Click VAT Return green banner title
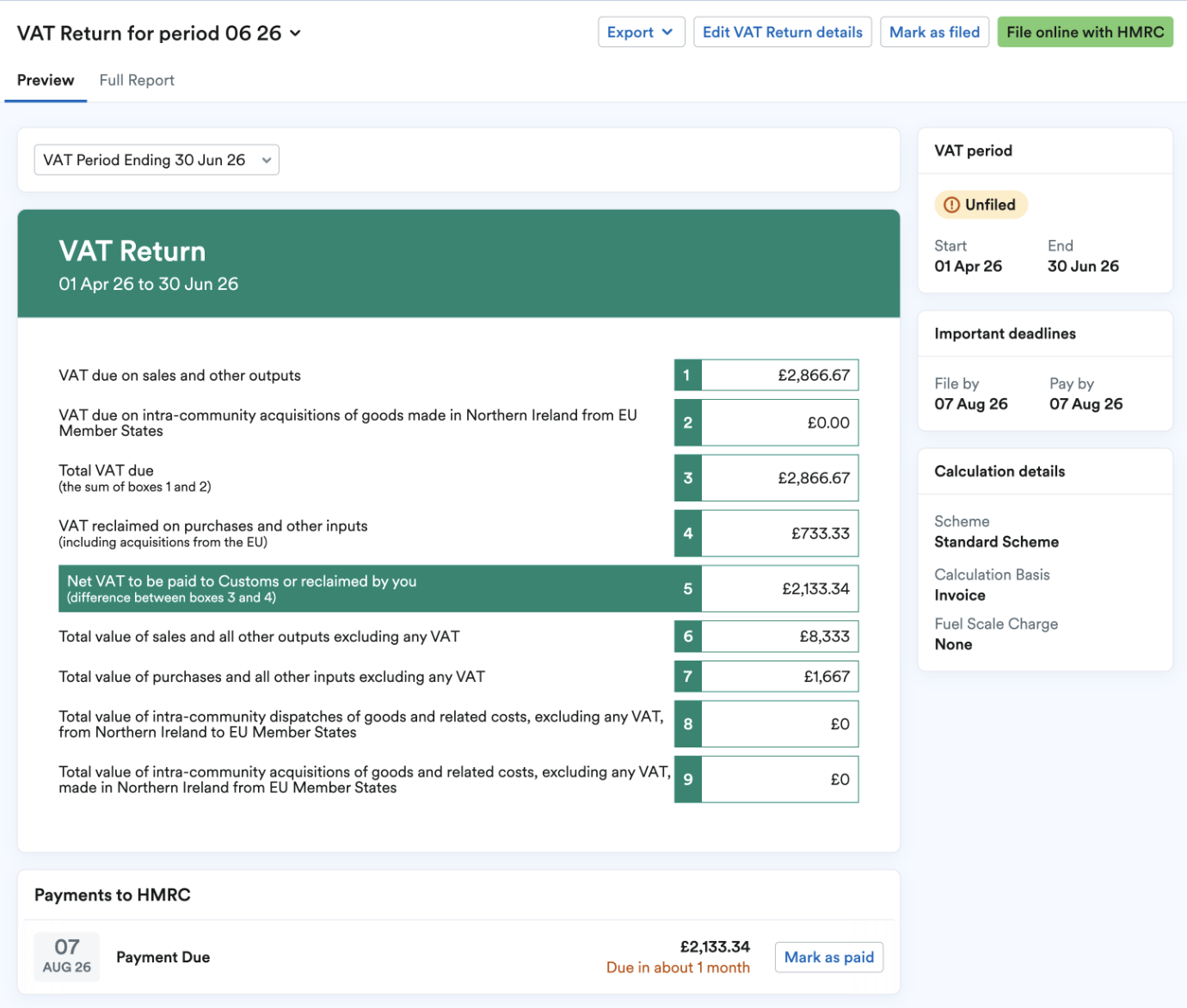The height and width of the screenshot is (1008, 1187). click(132, 251)
